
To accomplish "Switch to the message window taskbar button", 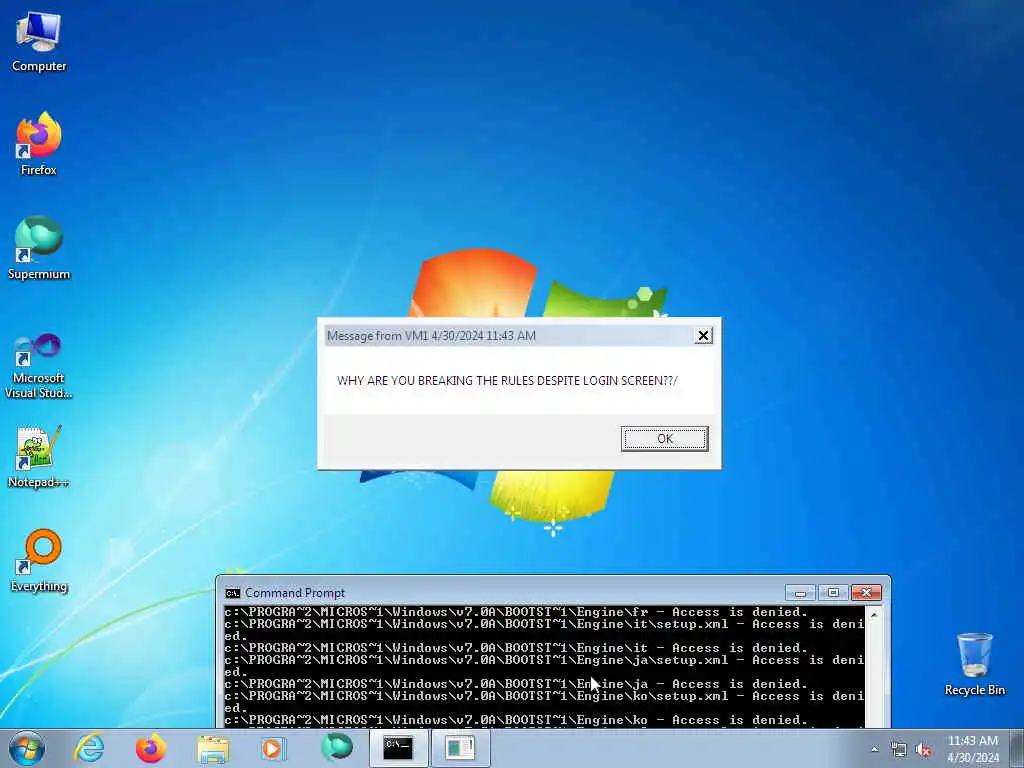I will 460,748.
